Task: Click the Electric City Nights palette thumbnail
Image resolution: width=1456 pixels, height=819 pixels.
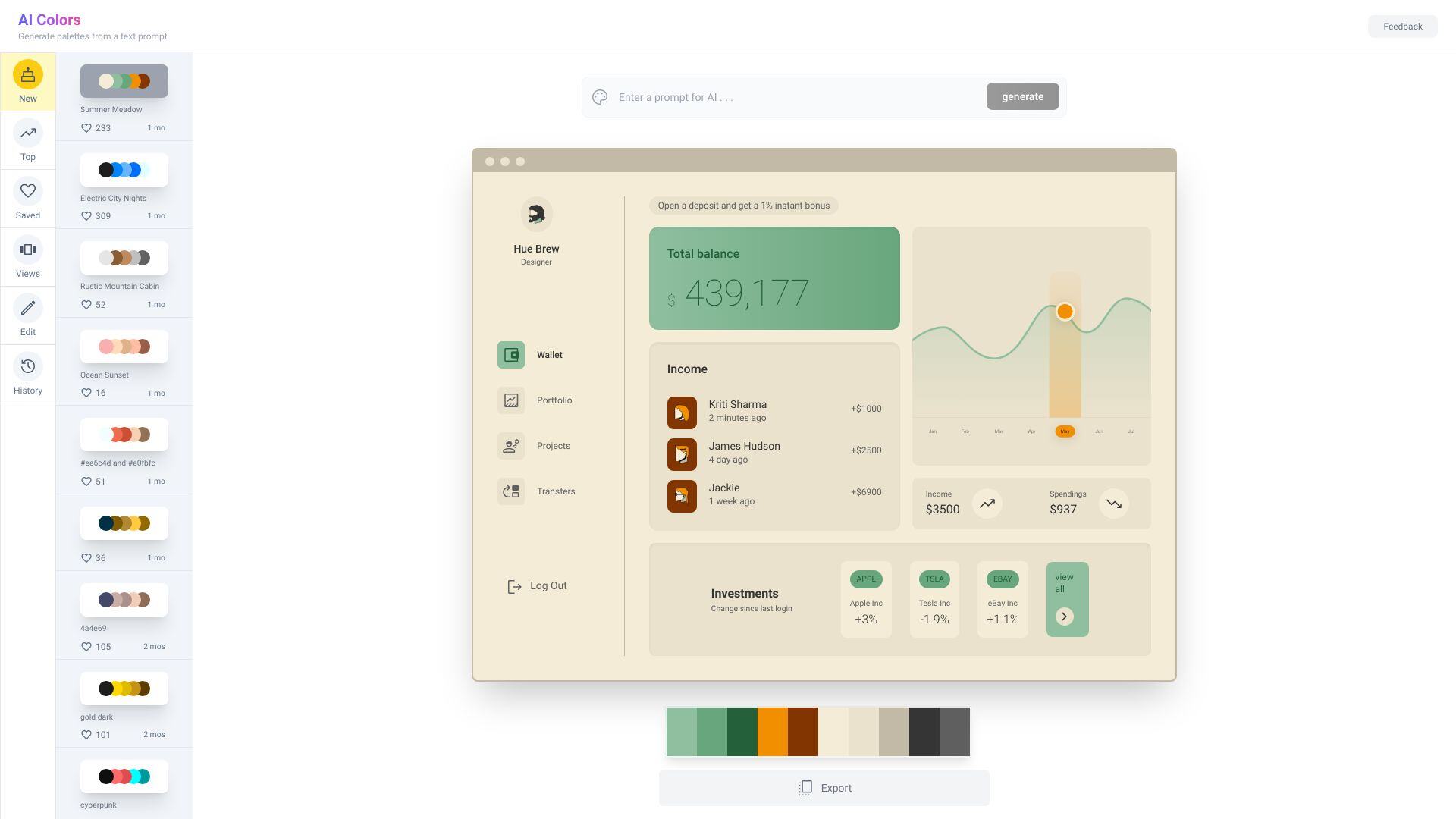Action: click(123, 169)
